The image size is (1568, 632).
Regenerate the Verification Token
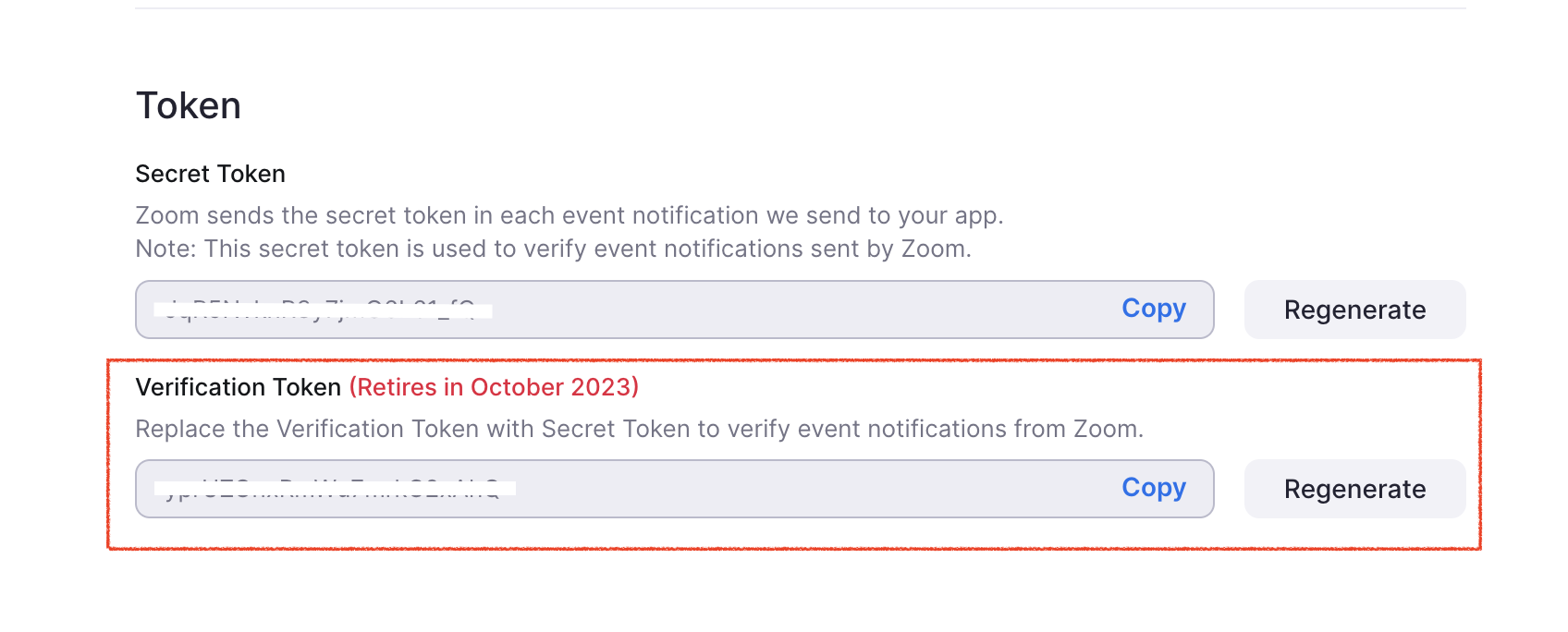1354,489
